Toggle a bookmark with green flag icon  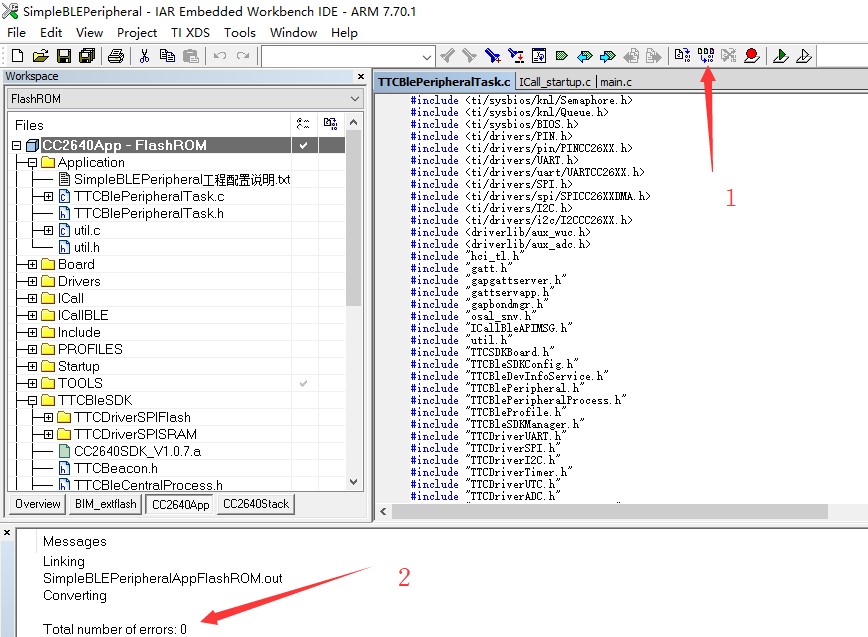coord(561,56)
